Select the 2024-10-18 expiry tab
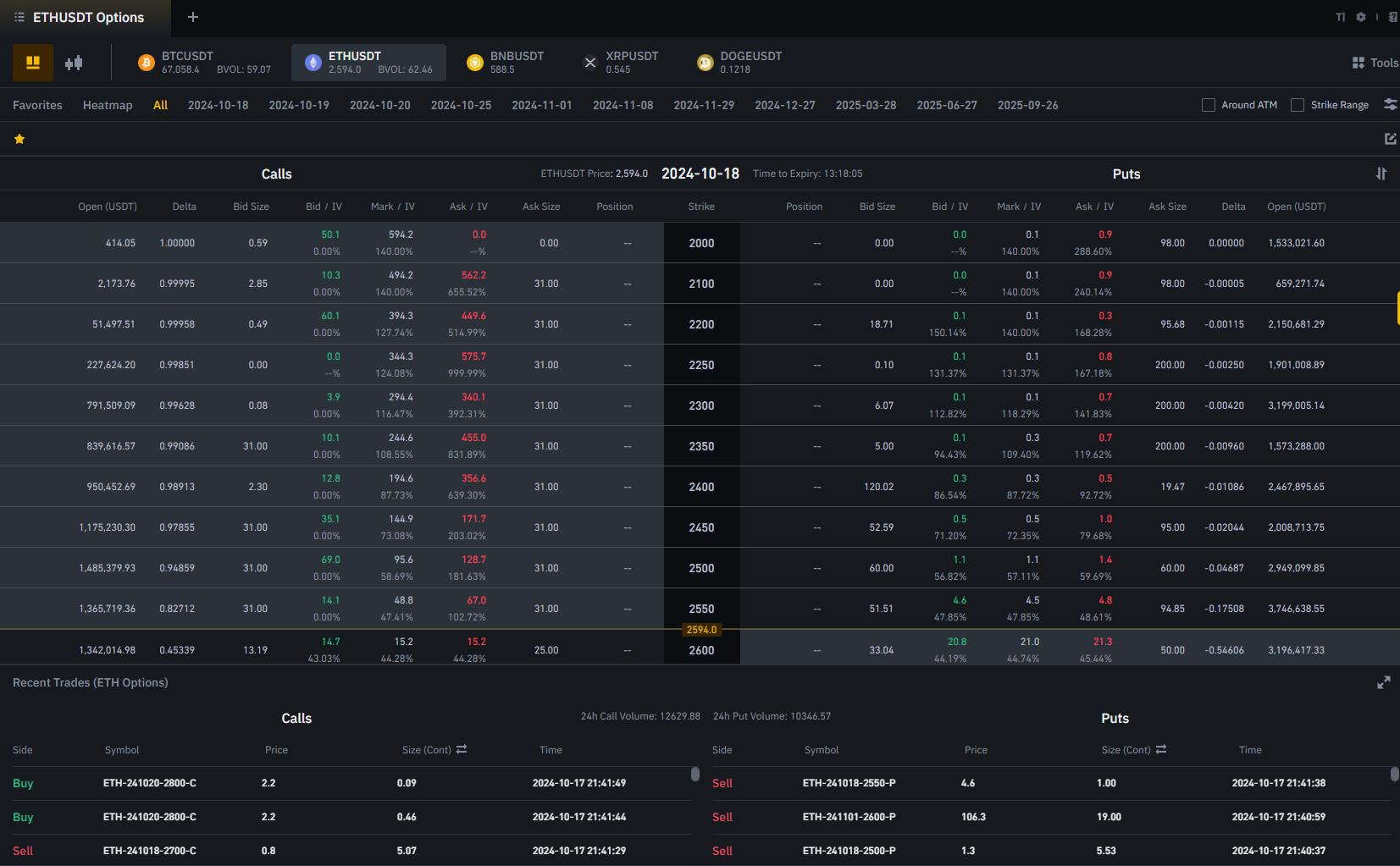This screenshot has width=1400, height=866. (219, 105)
